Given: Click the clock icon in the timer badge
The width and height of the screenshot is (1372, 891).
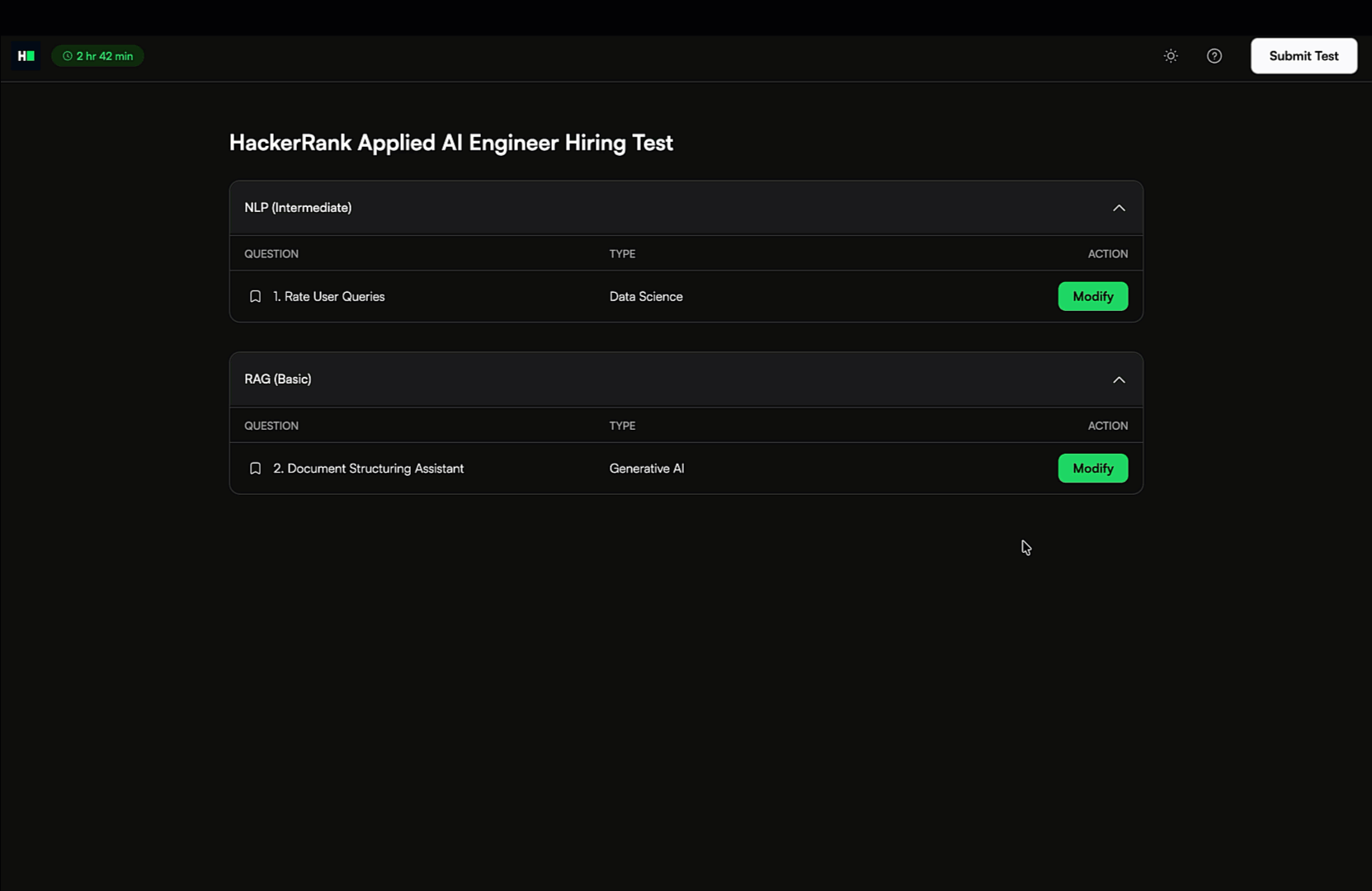Looking at the screenshot, I should (67, 55).
